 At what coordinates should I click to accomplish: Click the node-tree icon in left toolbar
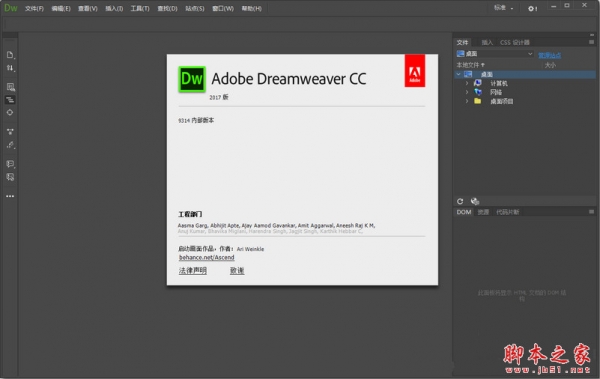click(x=10, y=132)
